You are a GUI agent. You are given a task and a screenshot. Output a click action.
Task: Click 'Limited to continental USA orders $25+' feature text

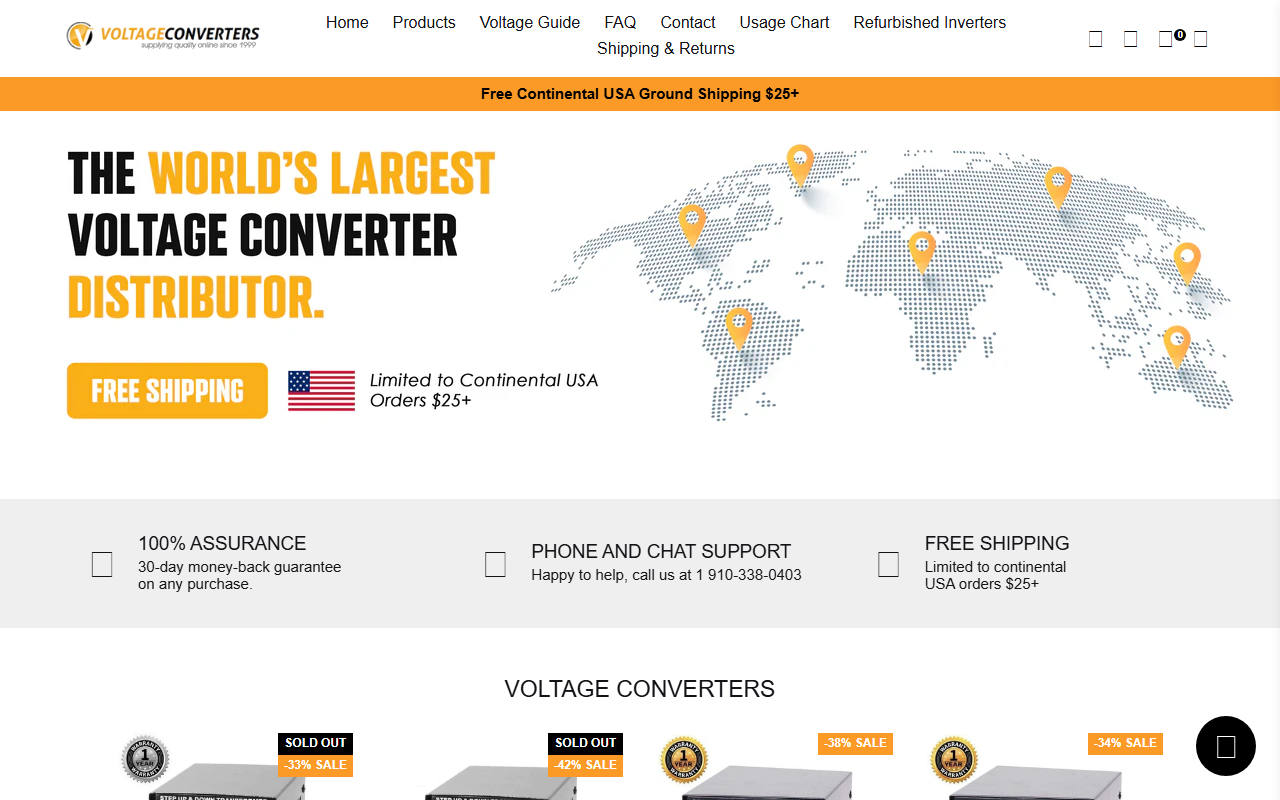point(996,575)
